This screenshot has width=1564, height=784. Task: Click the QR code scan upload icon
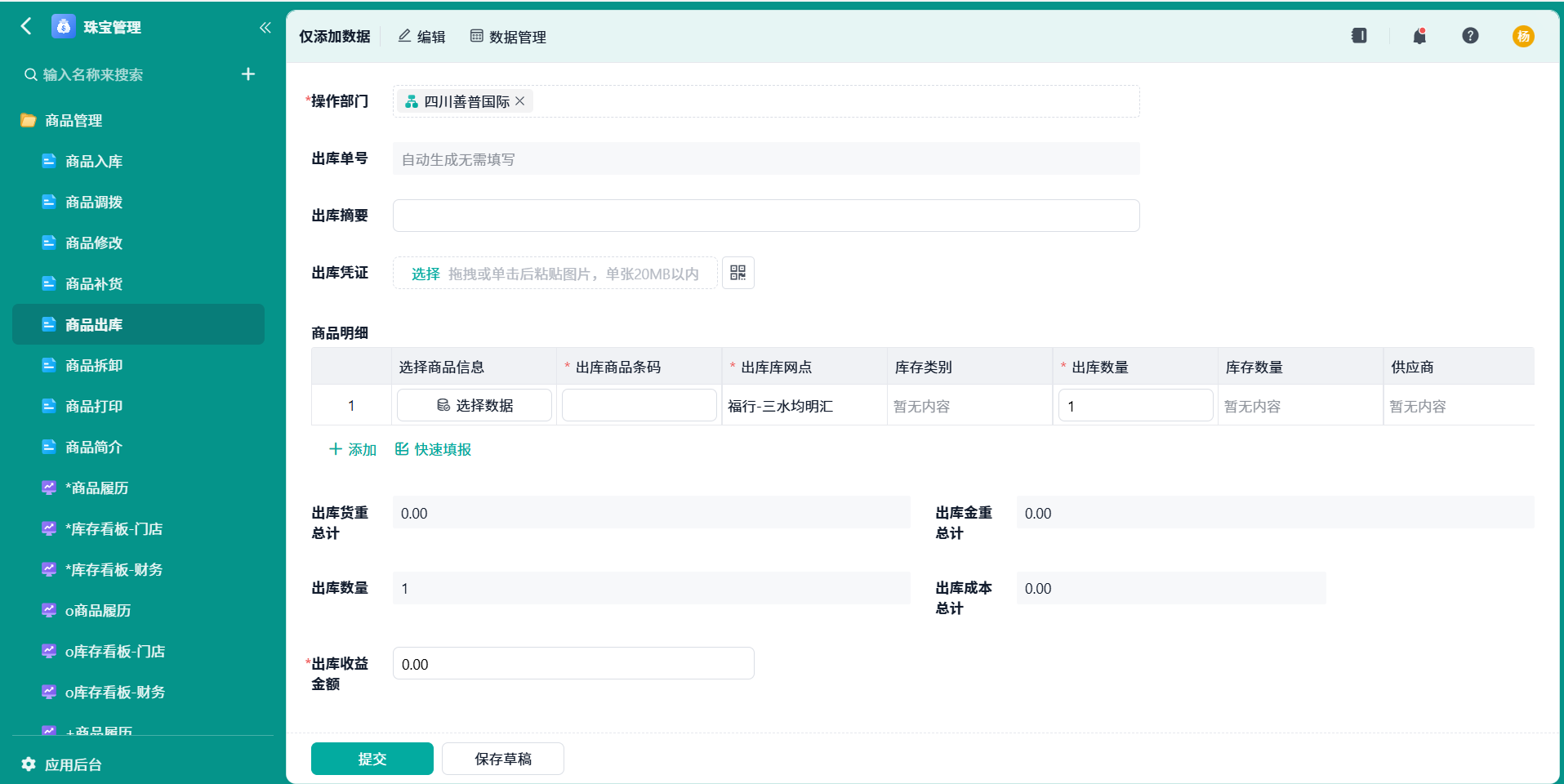[x=738, y=273]
